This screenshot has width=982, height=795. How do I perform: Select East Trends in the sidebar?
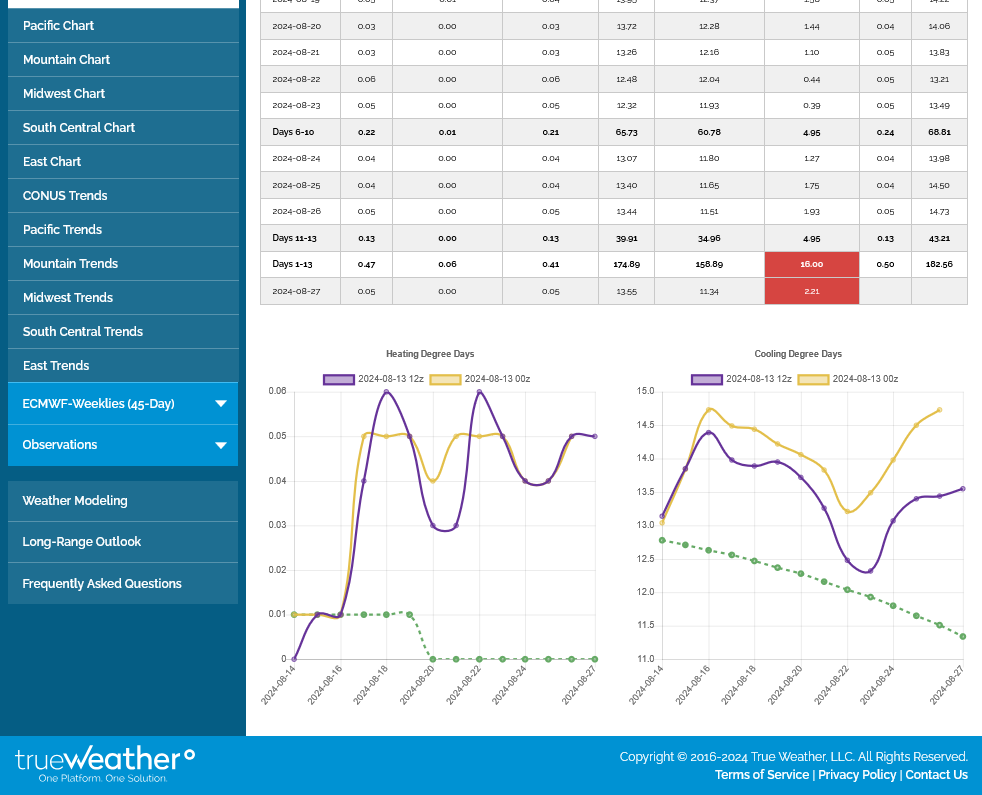(123, 365)
